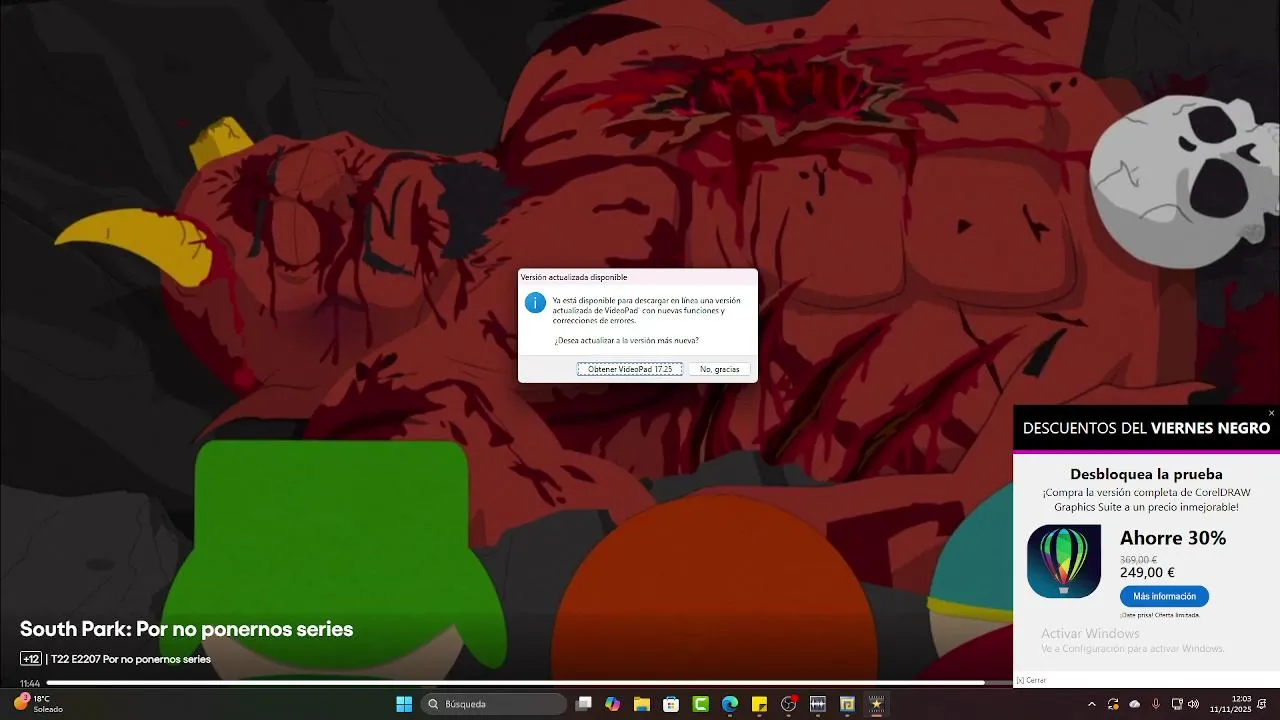Open the notifications bell icon

coord(1263,704)
